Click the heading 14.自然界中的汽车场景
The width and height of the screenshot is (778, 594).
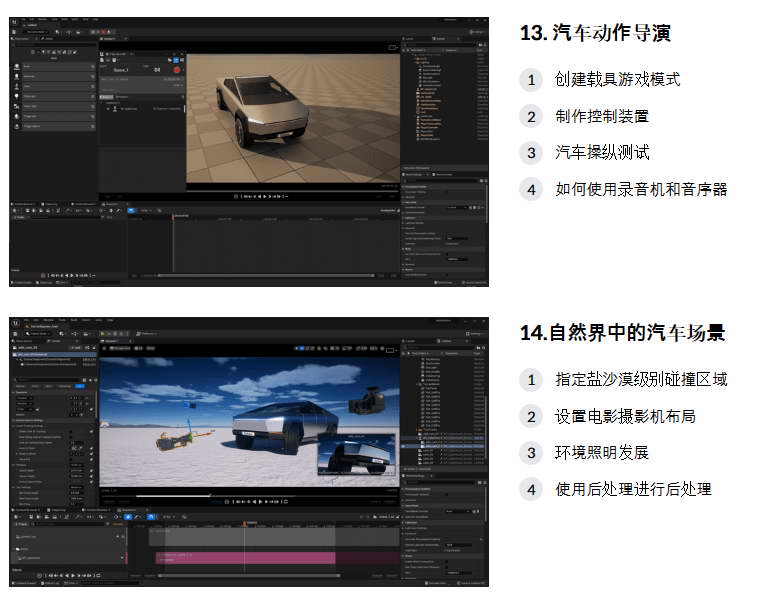[x=622, y=332]
